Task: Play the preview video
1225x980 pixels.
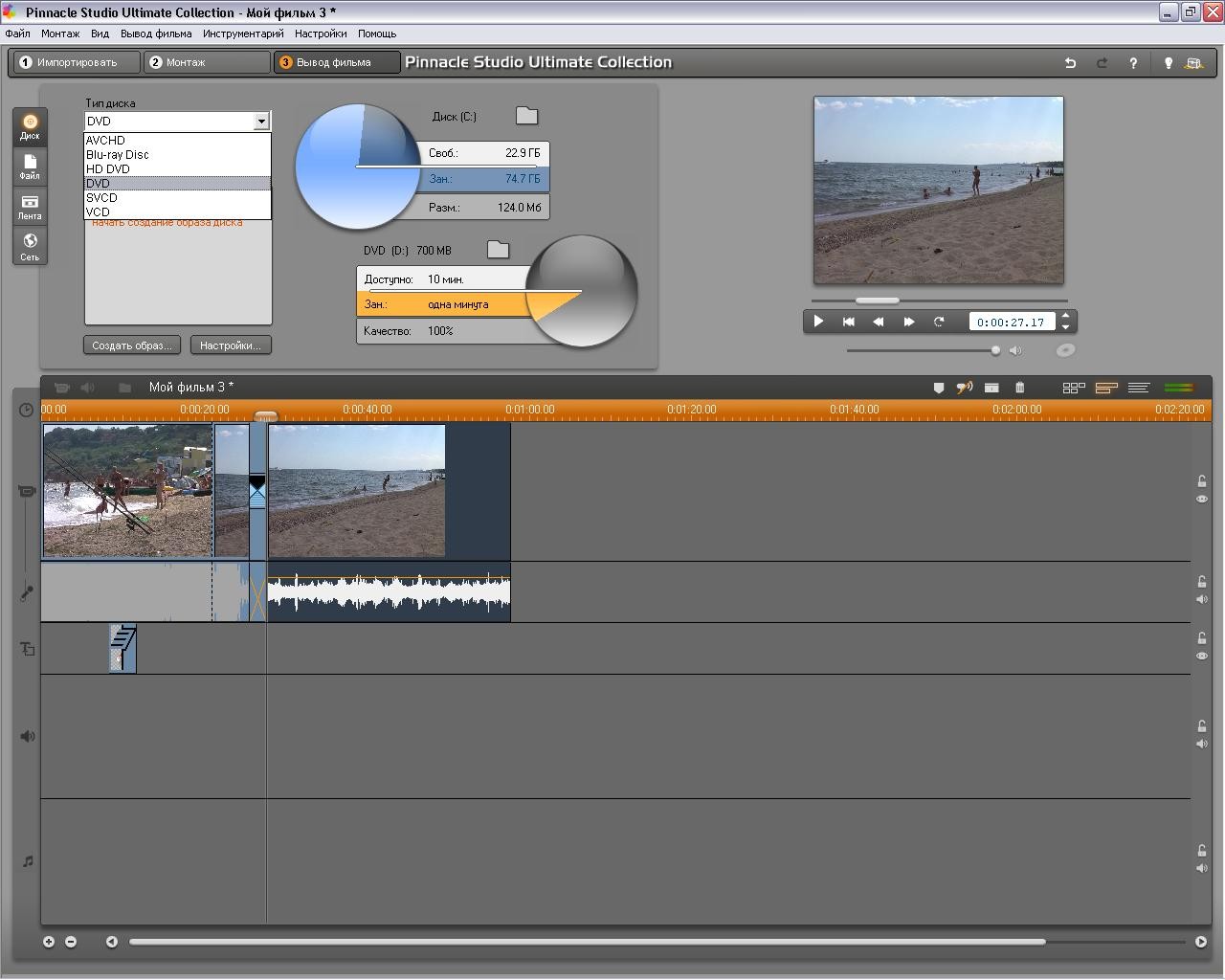Action: click(818, 322)
